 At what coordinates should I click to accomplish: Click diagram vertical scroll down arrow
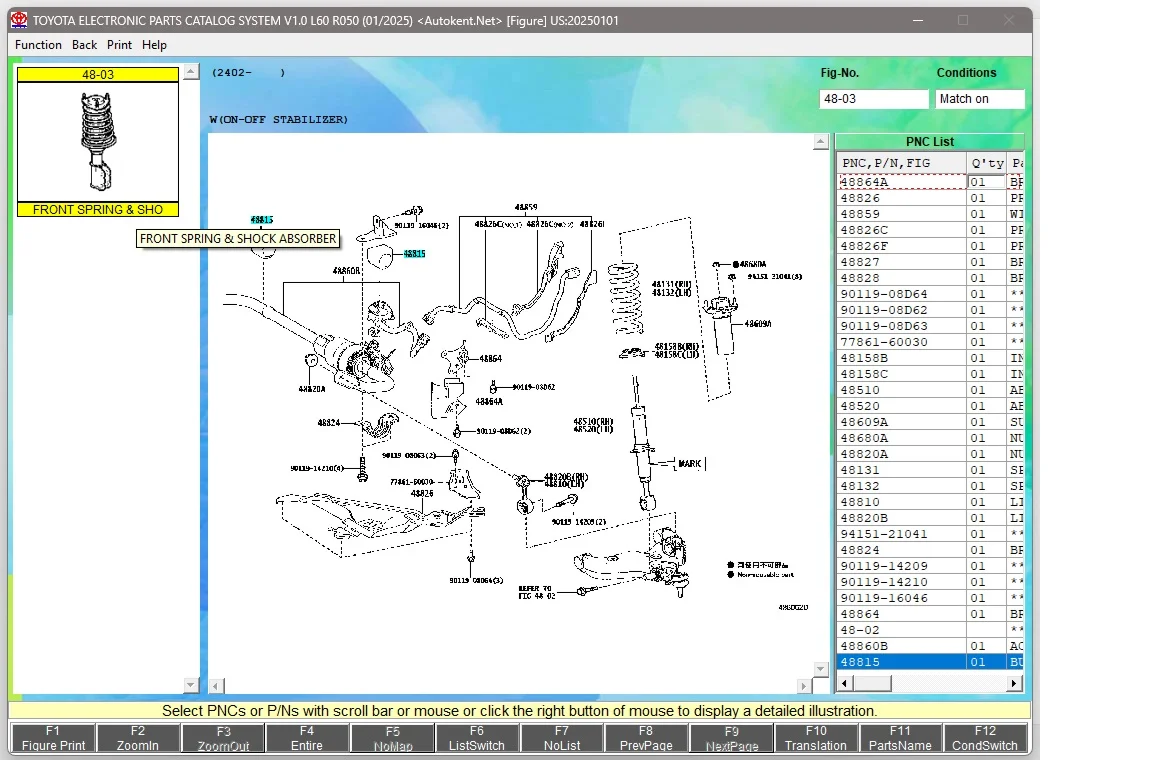[821, 668]
